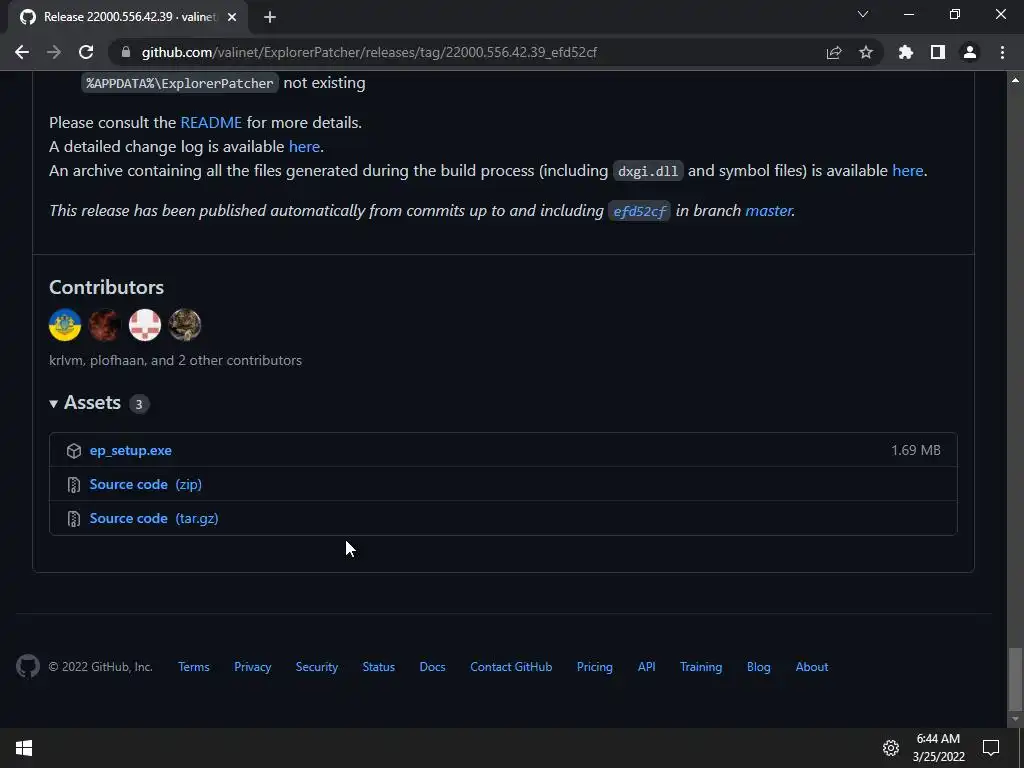Viewport: 1024px width, 768px height.
Task: Open the API footer link
Action: (x=647, y=667)
